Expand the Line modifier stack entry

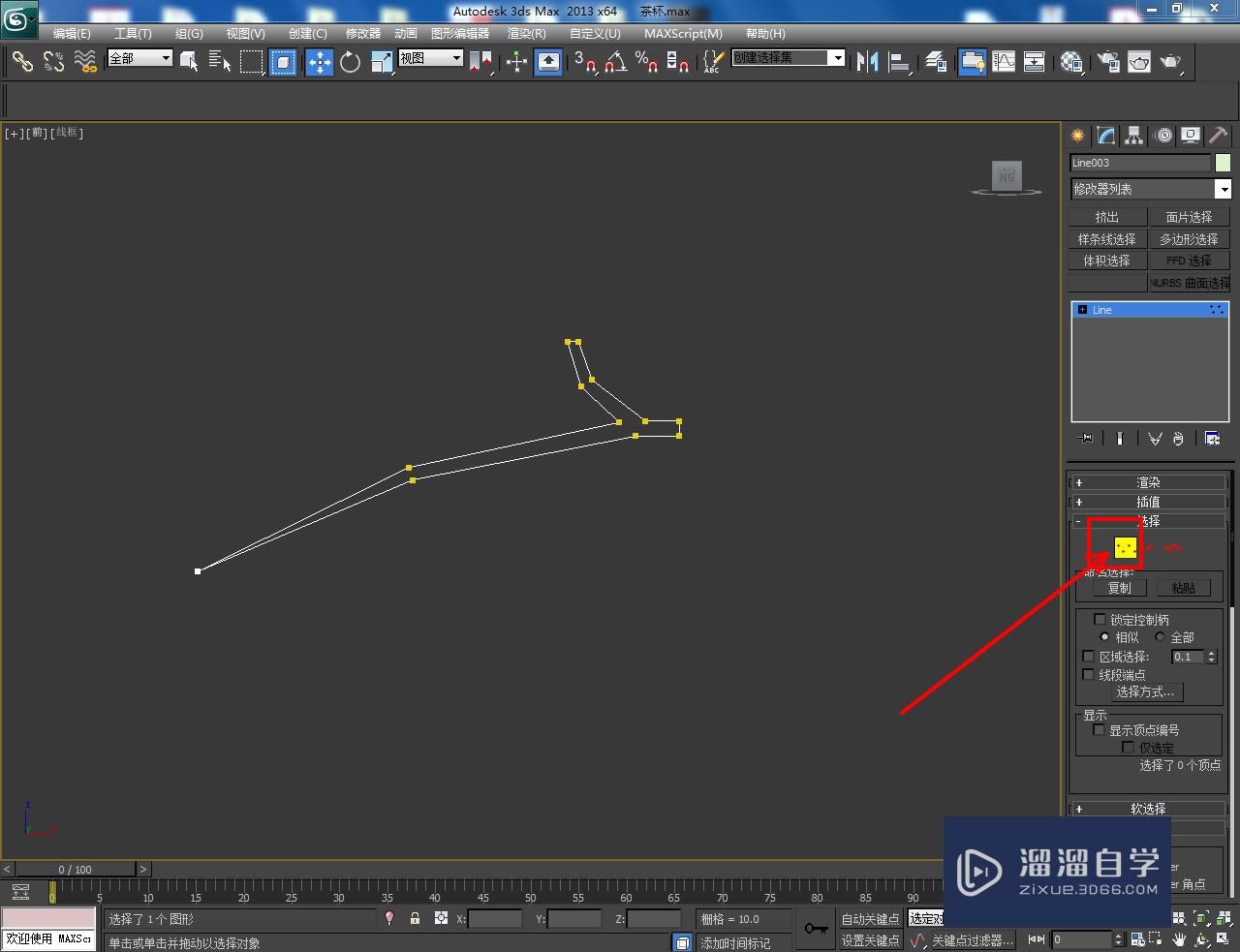[1082, 310]
